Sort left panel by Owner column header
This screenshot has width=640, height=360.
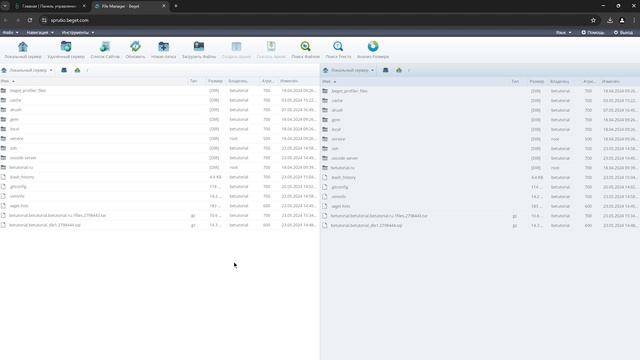pyautogui.click(x=238, y=81)
